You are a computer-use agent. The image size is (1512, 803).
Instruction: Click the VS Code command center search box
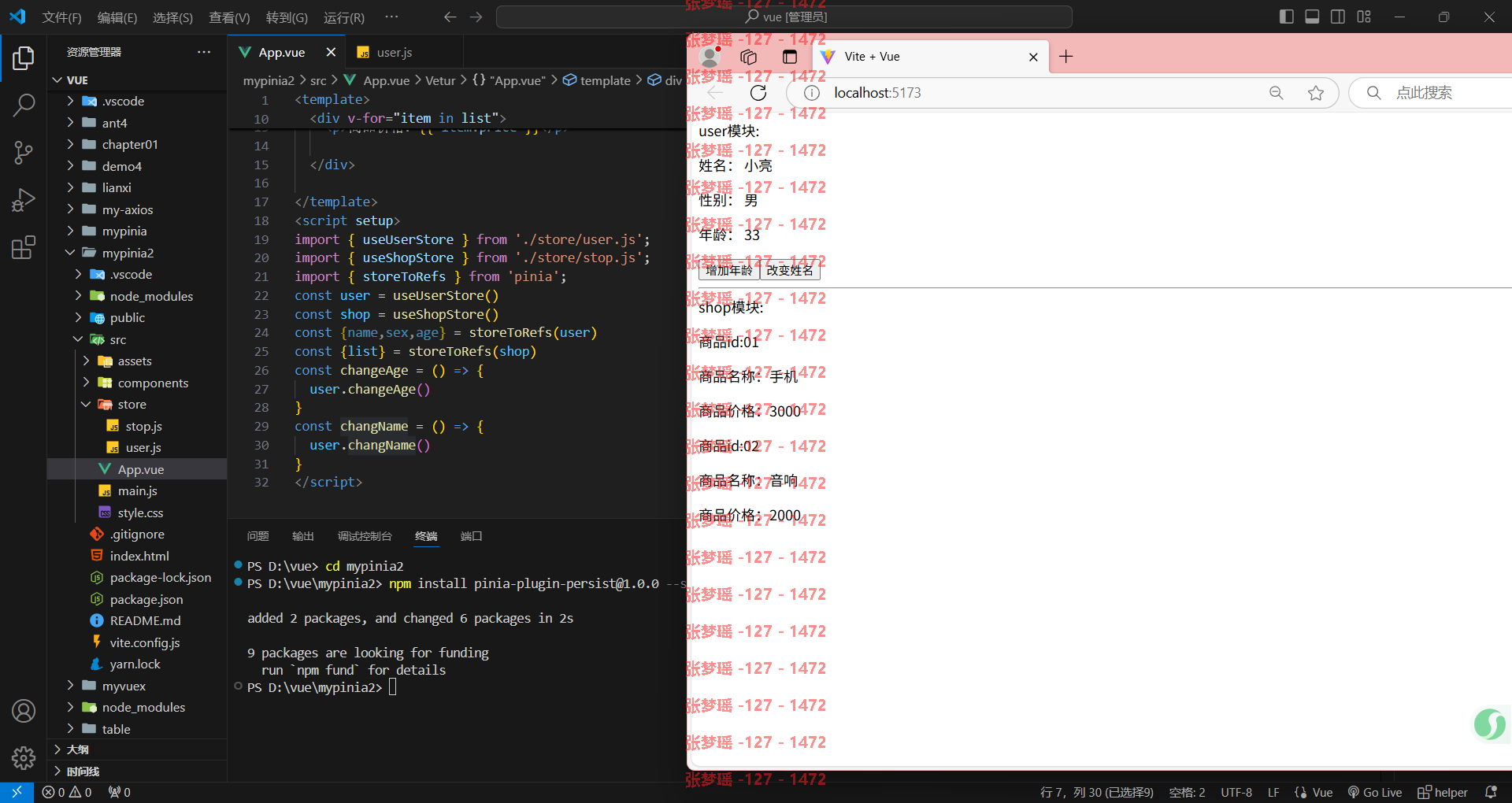[x=784, y=17]
